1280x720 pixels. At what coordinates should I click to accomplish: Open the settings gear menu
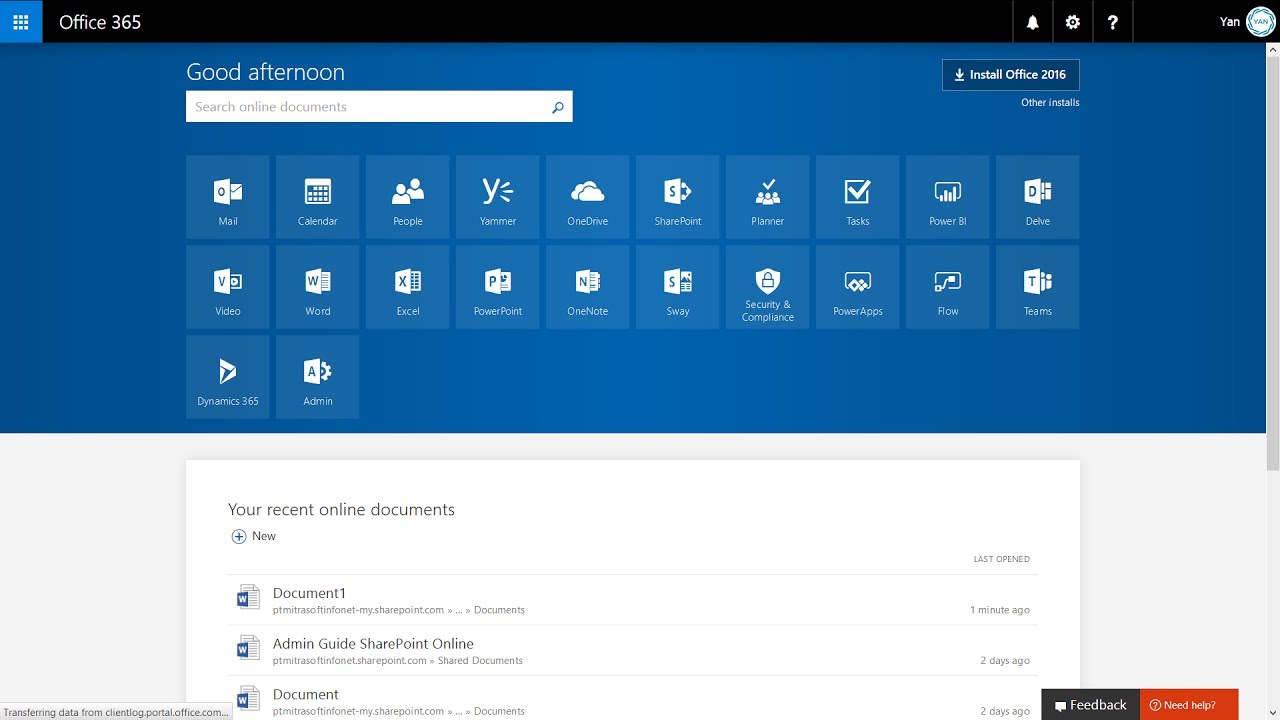pos(1073,22)
